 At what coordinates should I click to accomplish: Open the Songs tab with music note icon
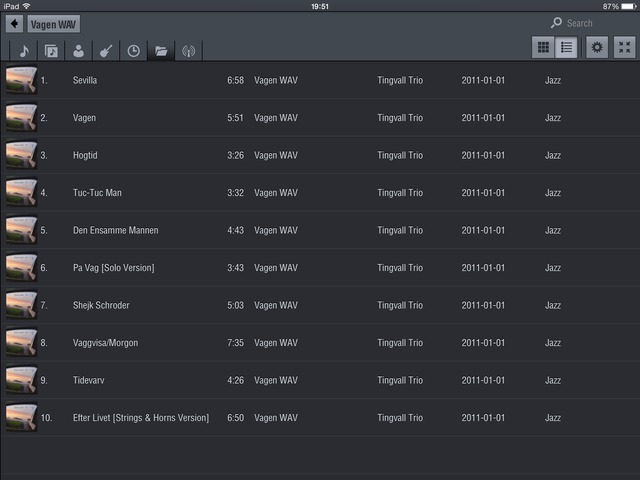[x=24, y=50]
